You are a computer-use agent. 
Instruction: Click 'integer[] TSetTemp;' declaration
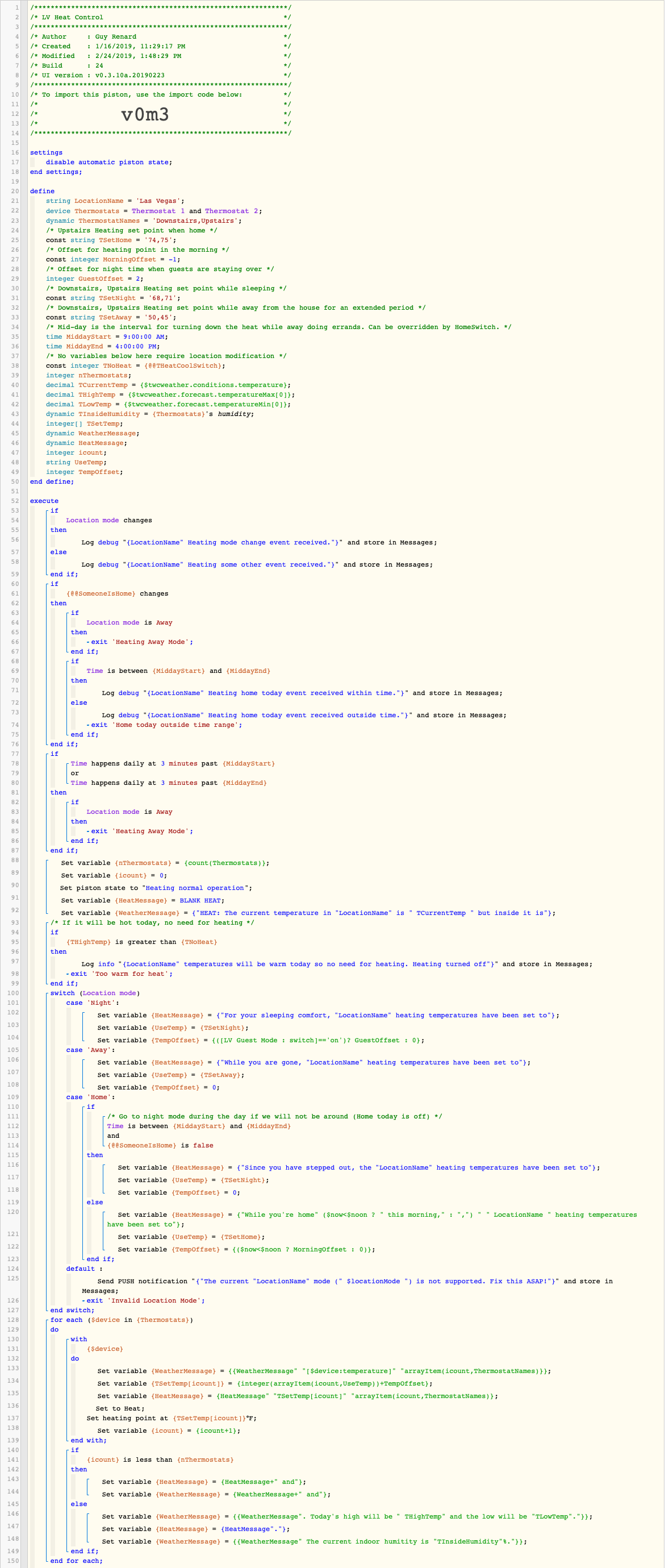[x=85, y=423]
